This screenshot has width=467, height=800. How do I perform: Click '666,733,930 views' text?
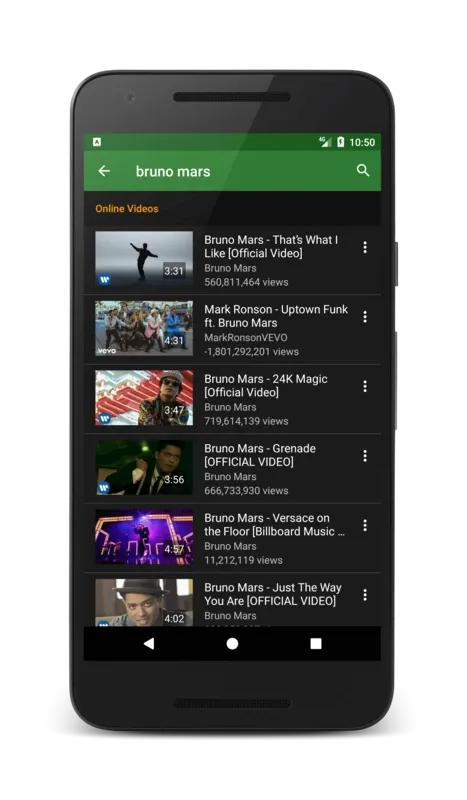246,490
